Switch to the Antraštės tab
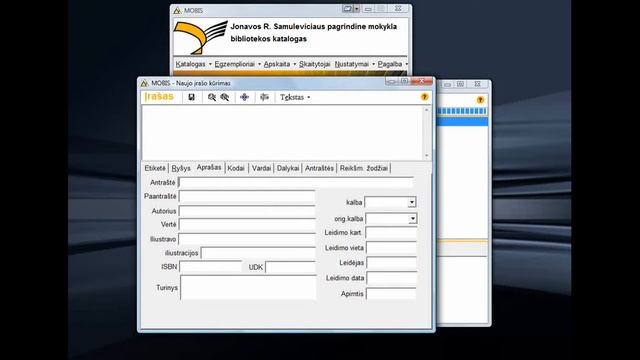Image resolution: width=640 pixels, height=360 pixels. [x=319, y=168]
